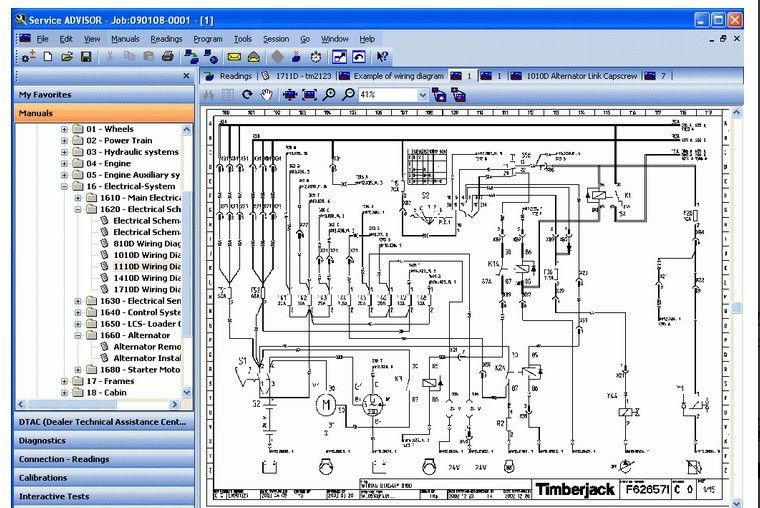
Task: Switch to 1010D Alternator Link Capscrew tab
Action: pyautogui.click(x=575, y=76)
